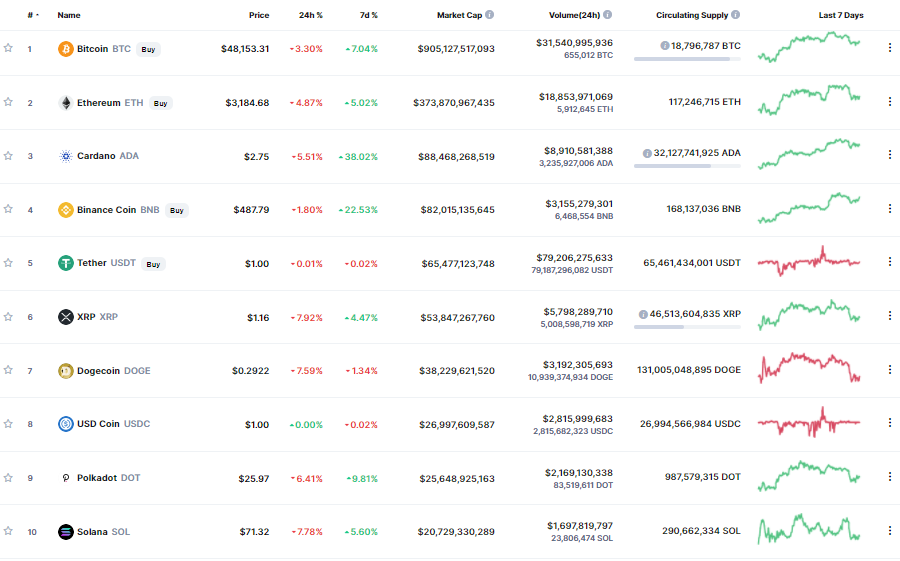Toggle the XRP watchlist star

coord(8,316)
